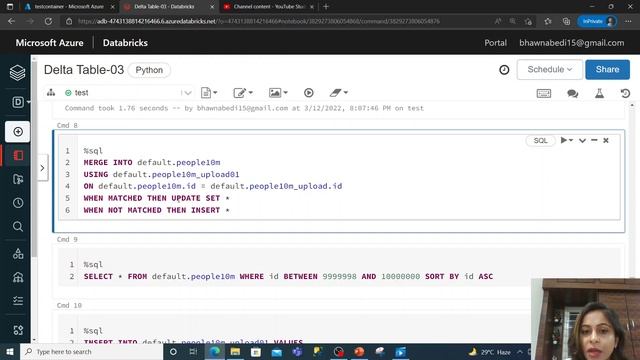Open the Mail app from the taskbar
Screen dimensions: 640x360
[277, 351]
